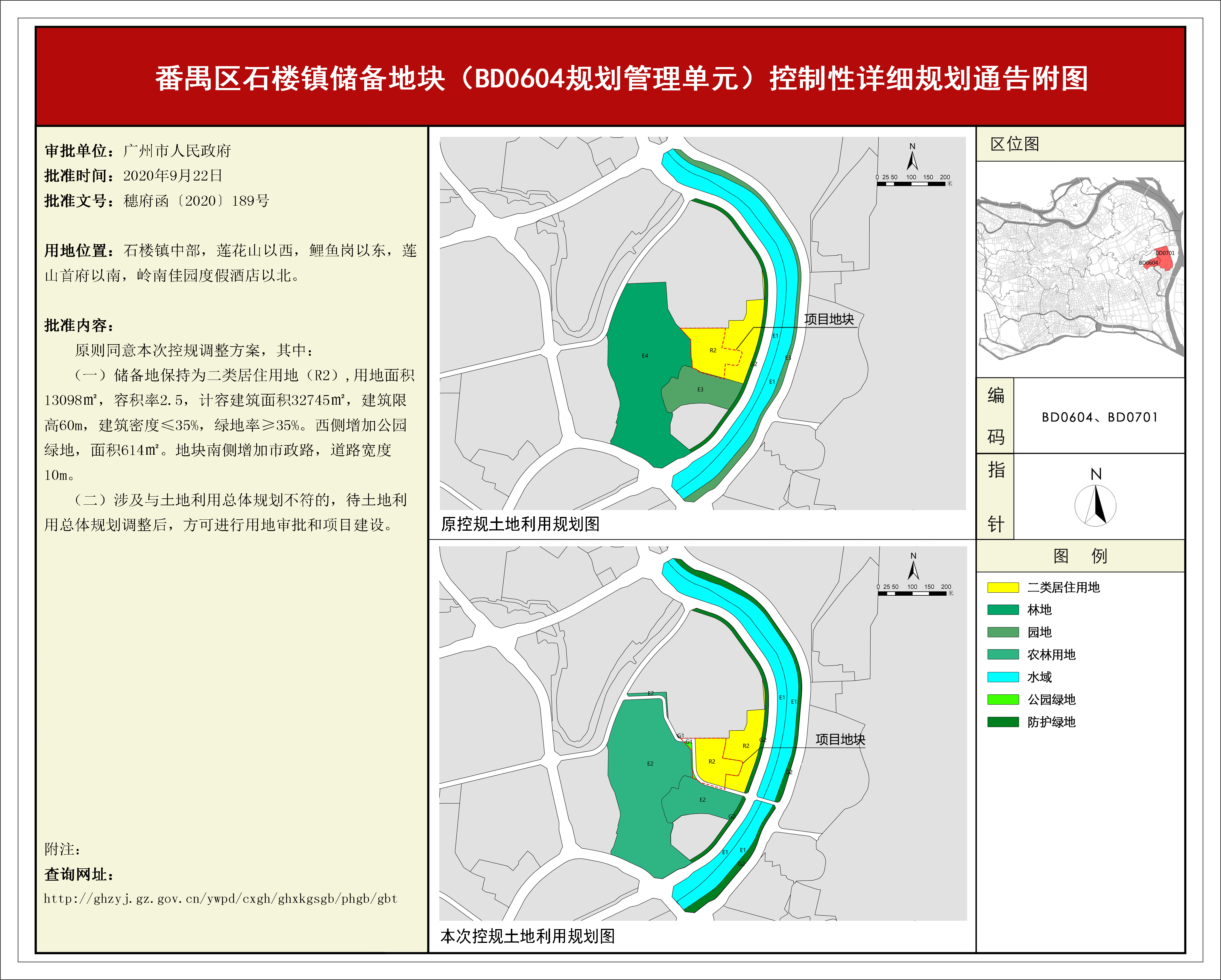The image size is (1221, 980).
Task: Select the green 林地 legend swatch
Action: (x=1003, y=609)
